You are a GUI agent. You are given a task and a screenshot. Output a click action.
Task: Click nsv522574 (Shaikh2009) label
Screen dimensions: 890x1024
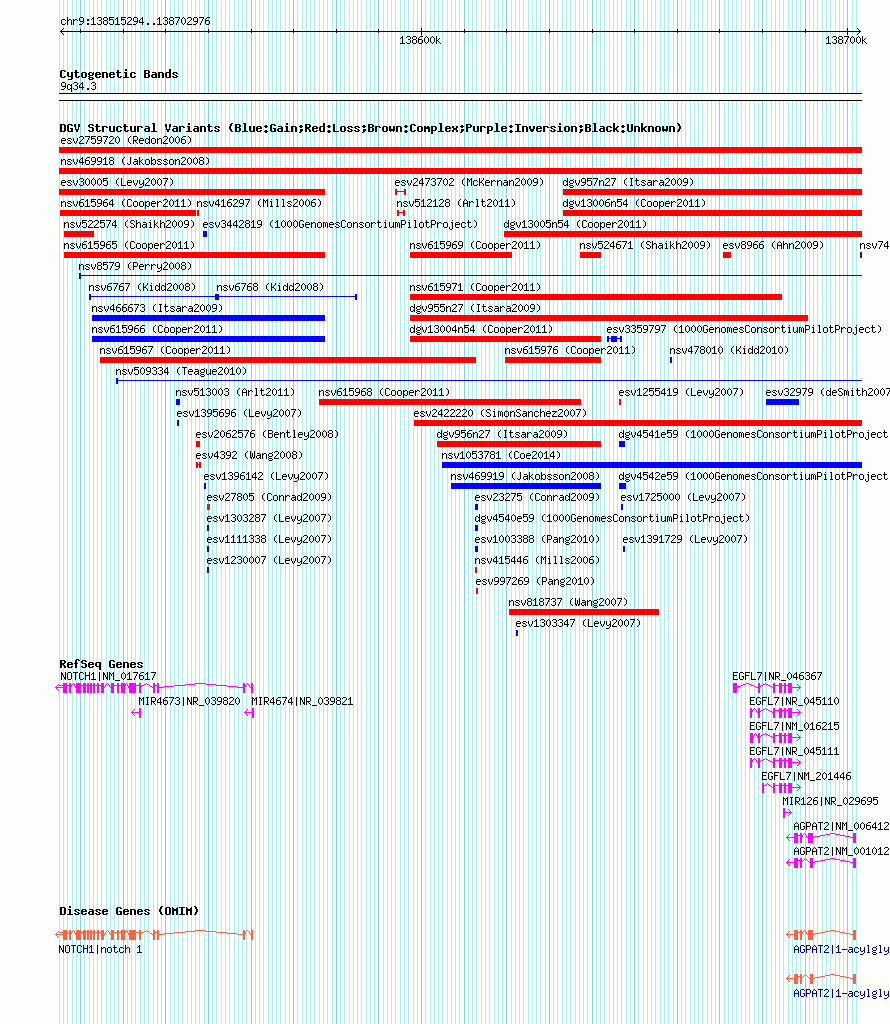pos(129,224)
